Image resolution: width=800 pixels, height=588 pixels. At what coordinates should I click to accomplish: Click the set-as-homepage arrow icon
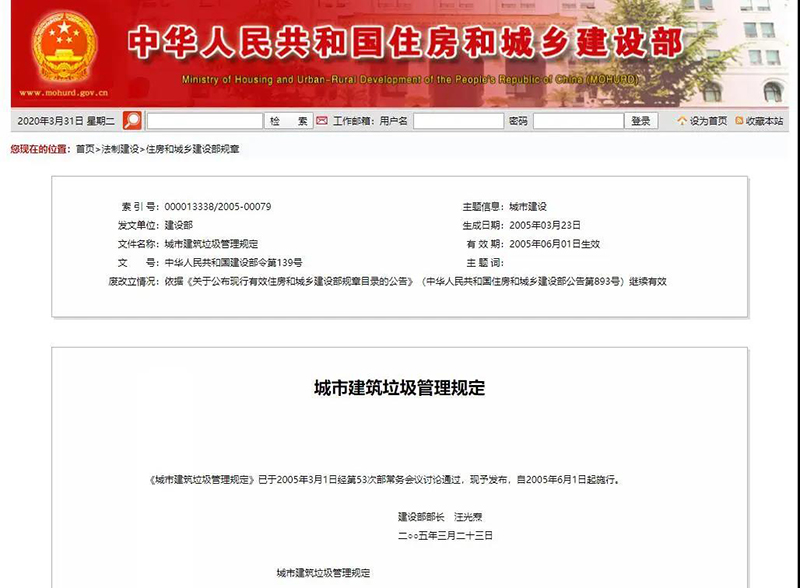682,121
